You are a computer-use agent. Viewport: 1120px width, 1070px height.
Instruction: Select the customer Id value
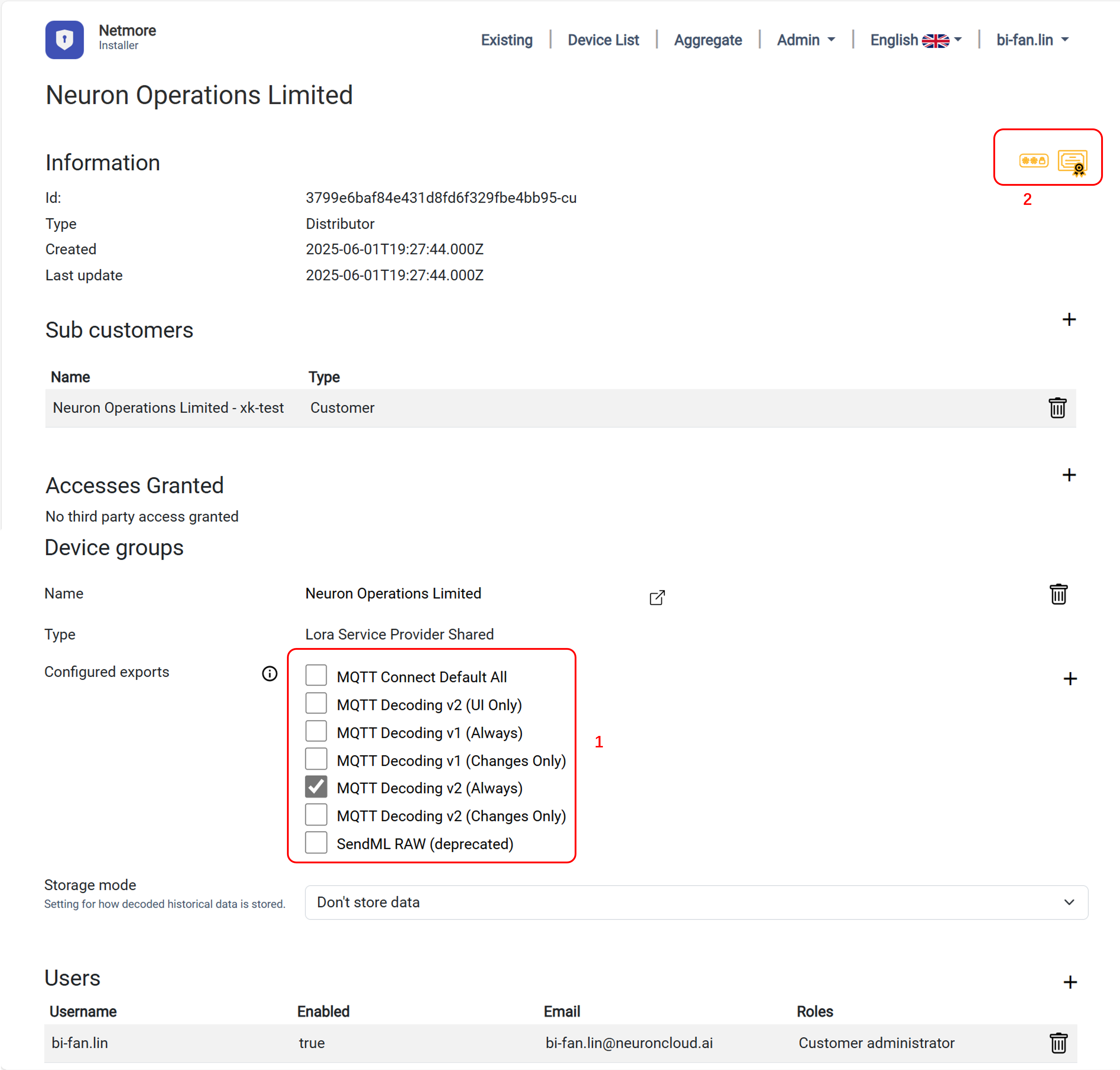[x=441, y=198]
